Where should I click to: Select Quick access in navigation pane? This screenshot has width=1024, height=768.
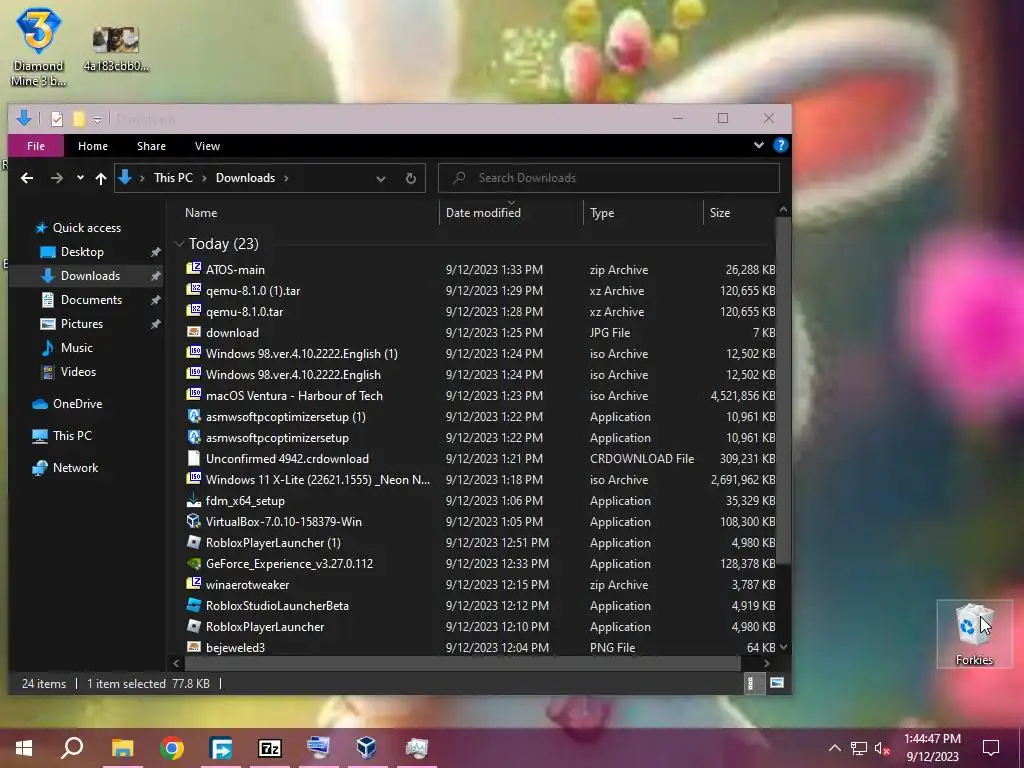[87, 228]
